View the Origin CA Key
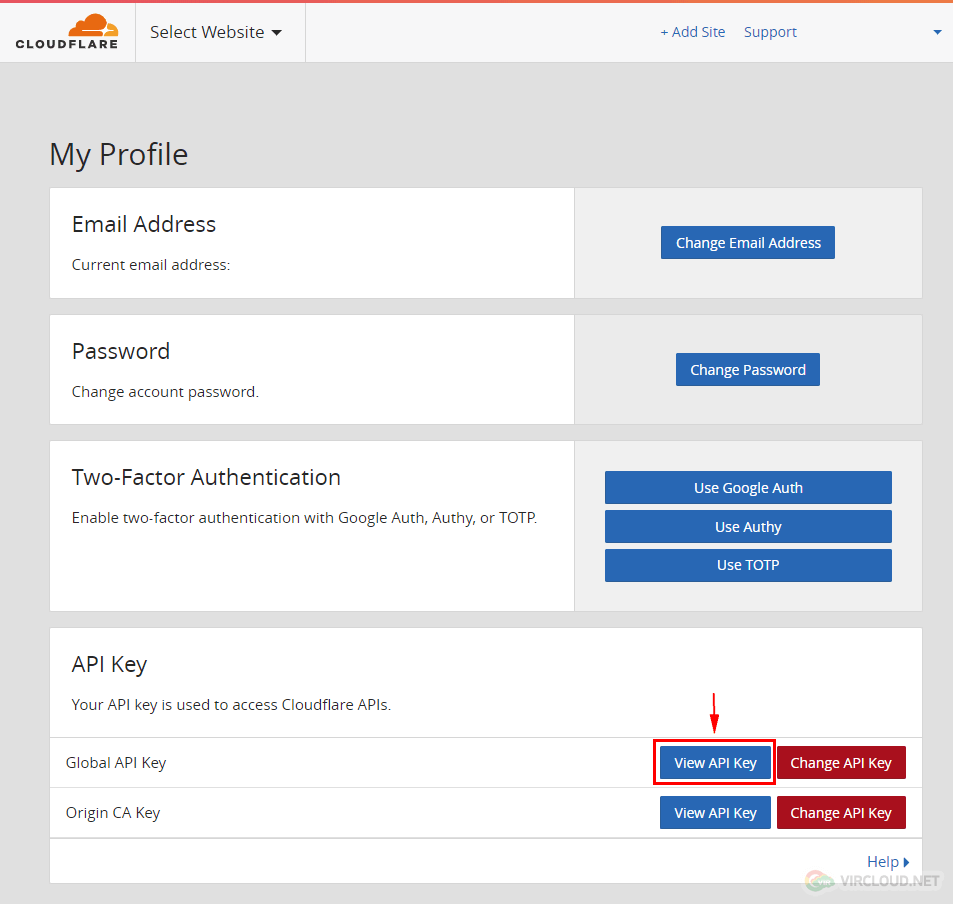 click(x=715, y=812)
